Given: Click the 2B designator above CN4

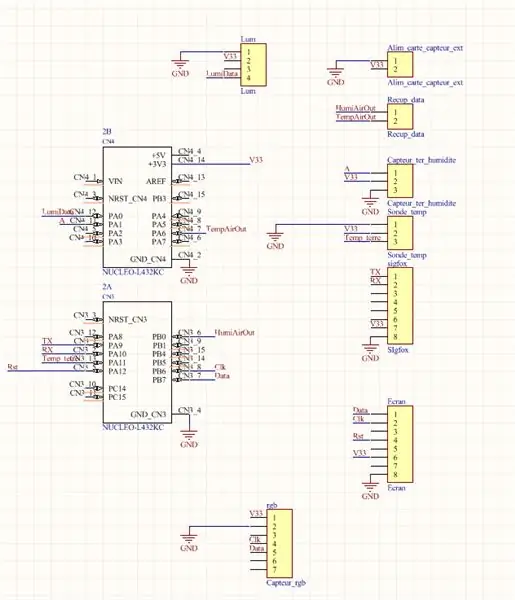Looking at the screenshot, I should coord(107,131).
